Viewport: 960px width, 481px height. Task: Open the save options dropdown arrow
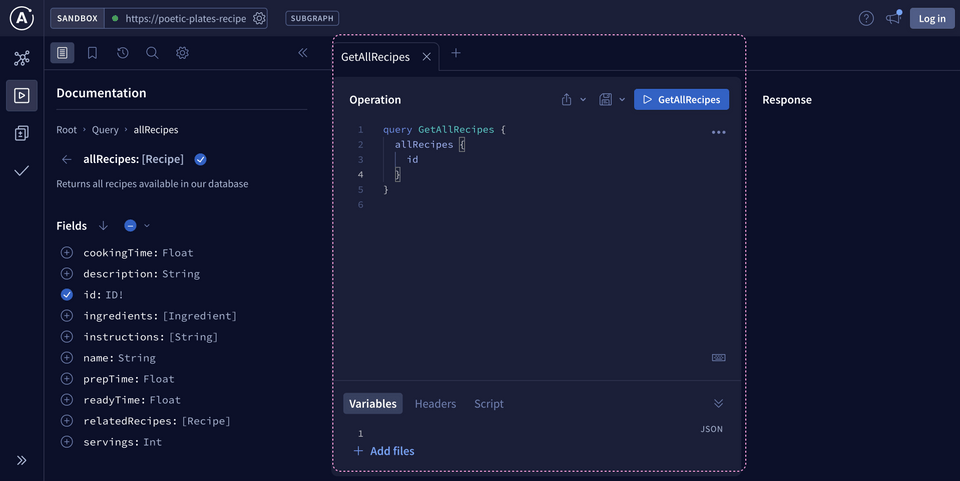click(x=622, y=99)
